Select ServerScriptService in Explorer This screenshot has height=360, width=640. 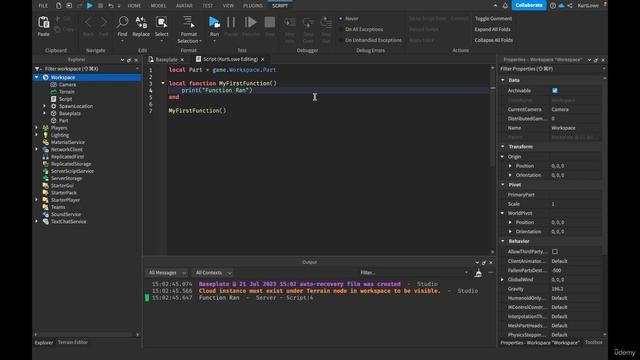pyautogui.click(x=72, y=171)
